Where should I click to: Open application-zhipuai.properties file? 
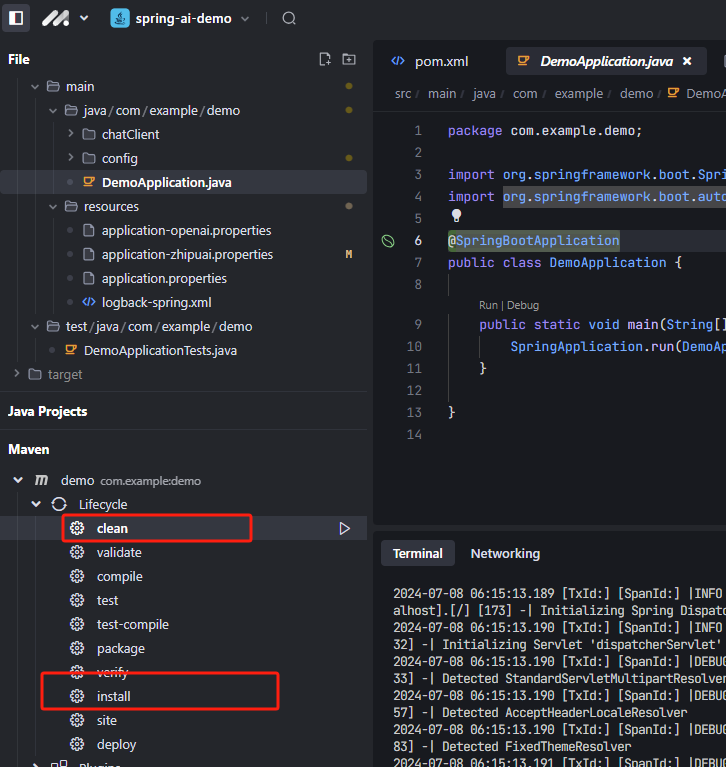(186, 254)
